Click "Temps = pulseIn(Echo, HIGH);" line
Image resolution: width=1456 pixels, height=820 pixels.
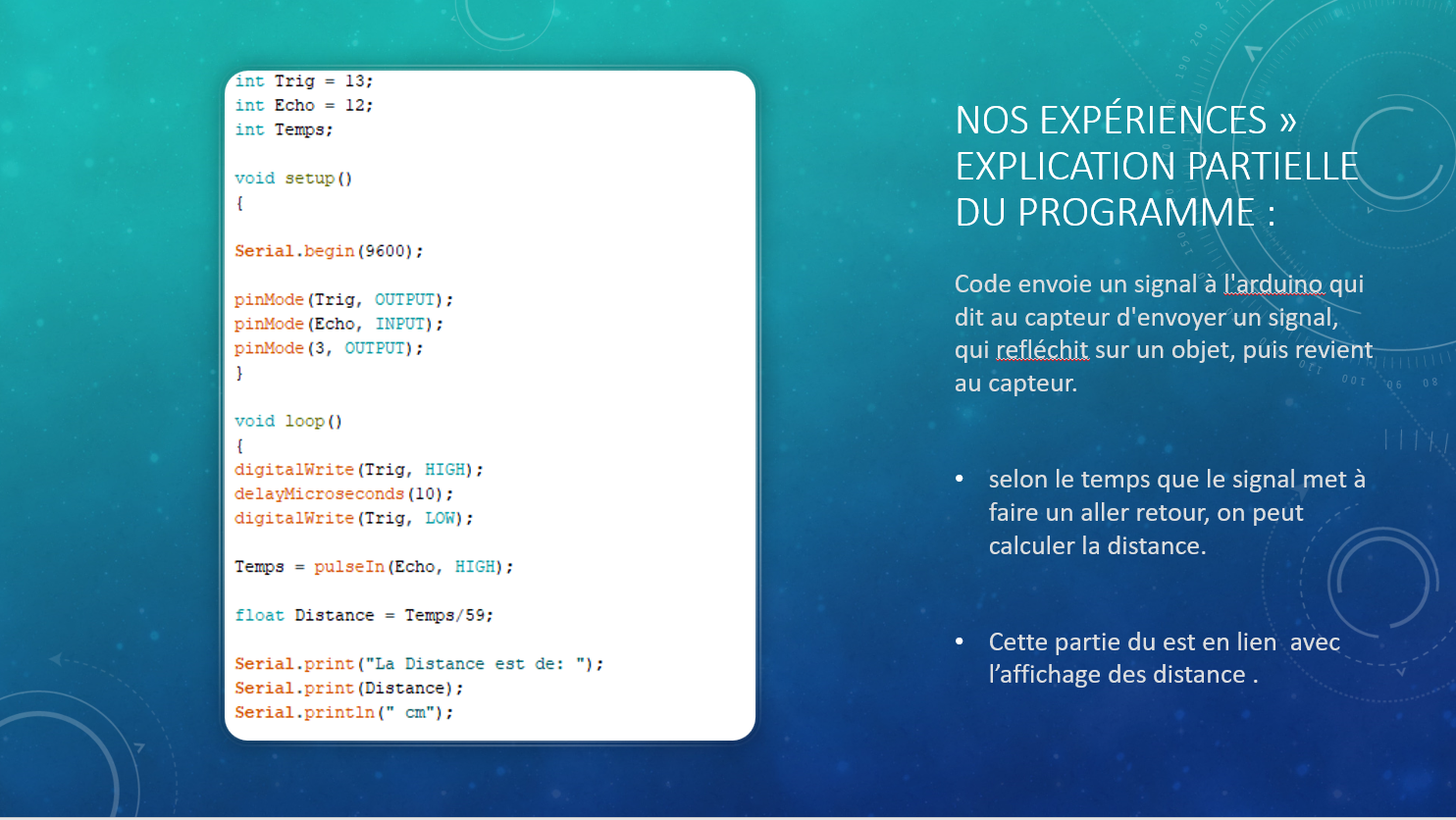click(373, 567)
